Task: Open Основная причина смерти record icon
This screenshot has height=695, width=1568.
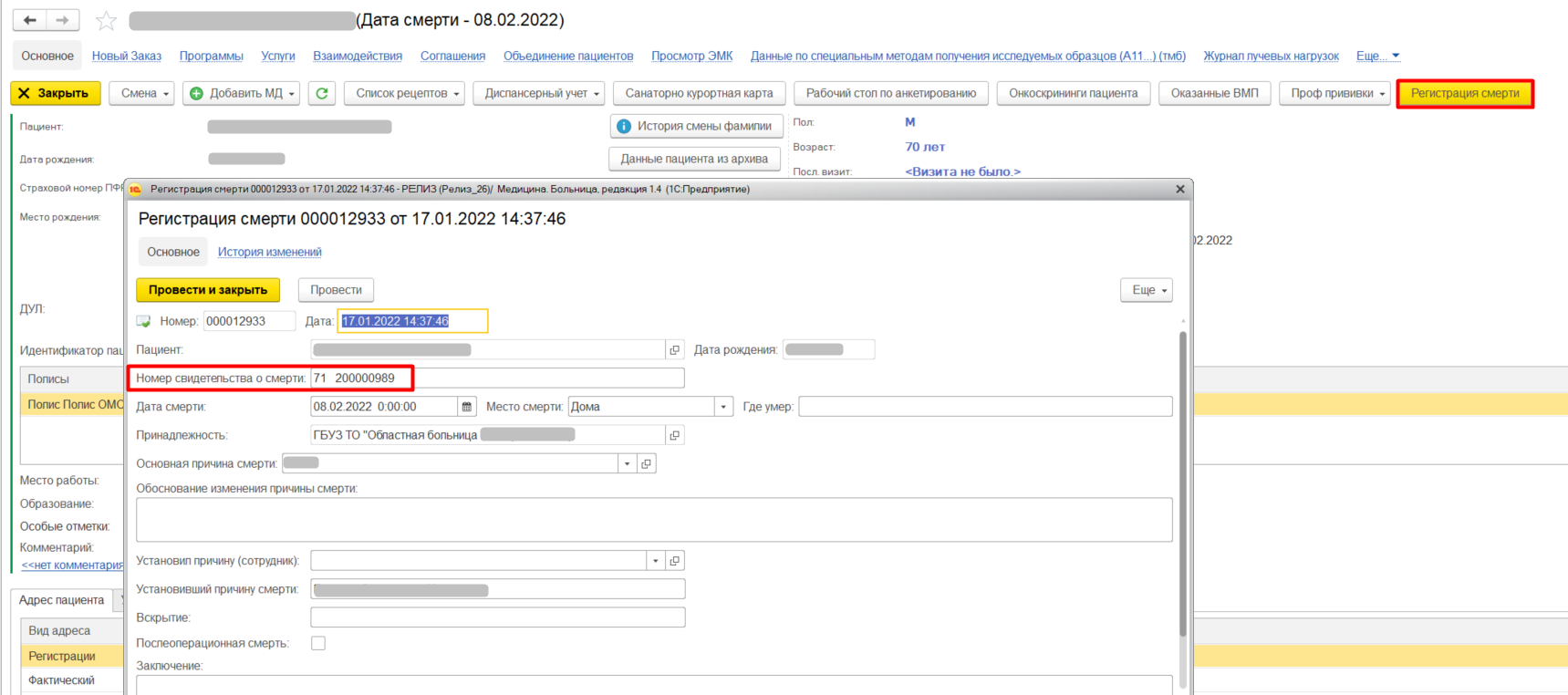Action: click(x=647, y=463)
